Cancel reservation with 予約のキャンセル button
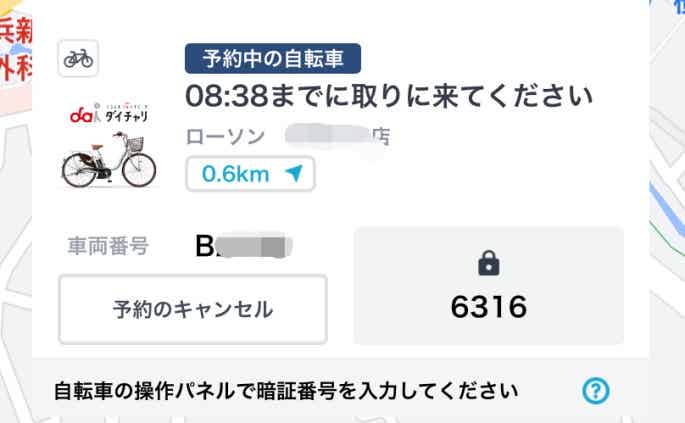The image size is (685, 423). 192,309
